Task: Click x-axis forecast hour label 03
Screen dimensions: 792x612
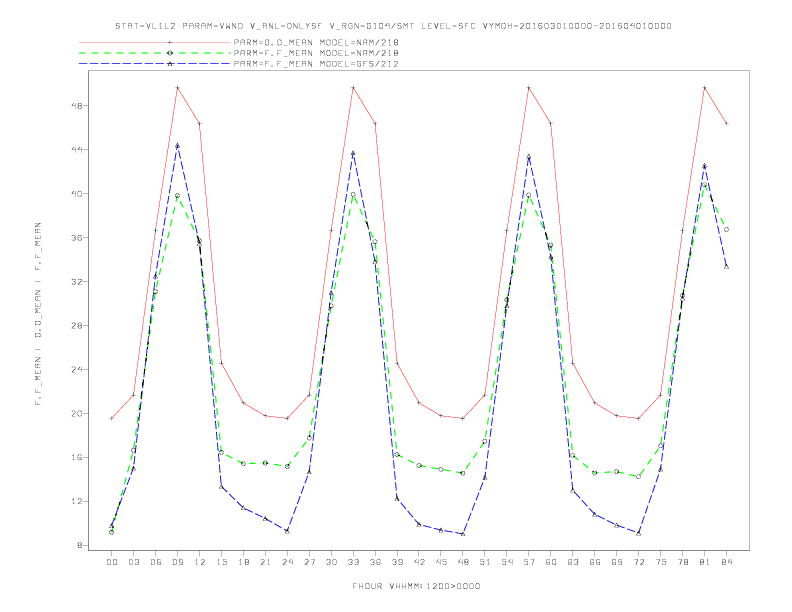Action: coord(133,562)
